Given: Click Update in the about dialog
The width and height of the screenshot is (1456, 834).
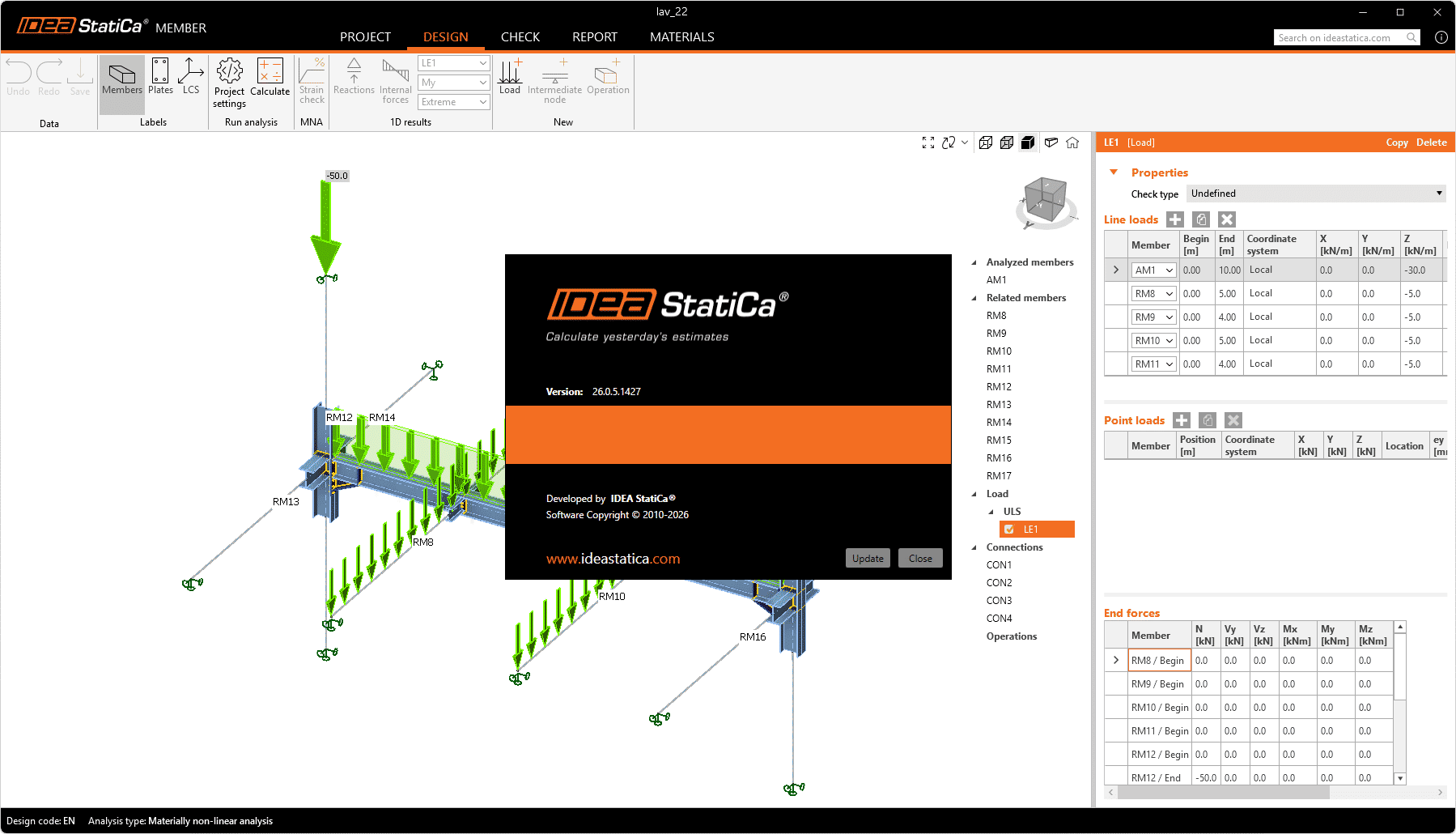Looking at the screenshot, I should [868, 559].
